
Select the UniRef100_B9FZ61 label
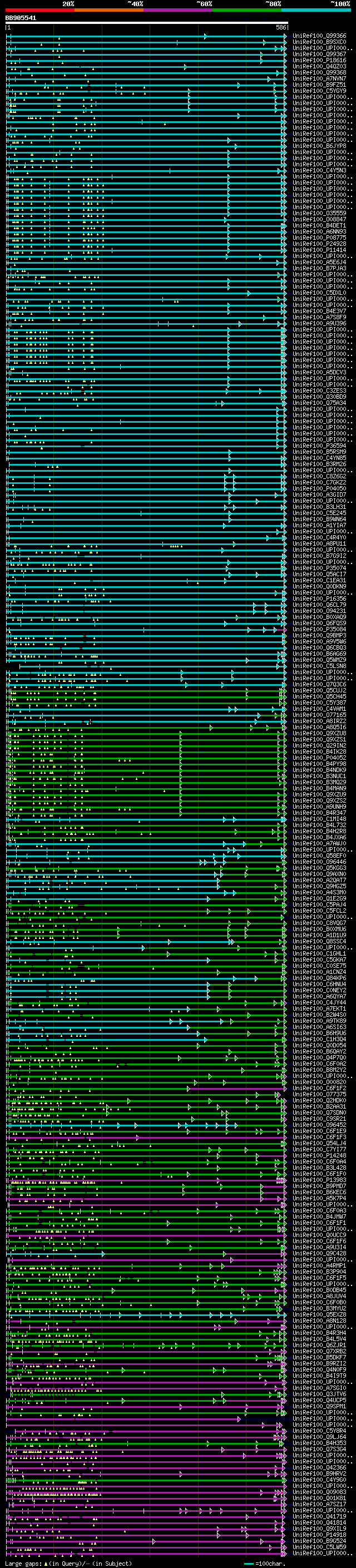coord(319,85)
